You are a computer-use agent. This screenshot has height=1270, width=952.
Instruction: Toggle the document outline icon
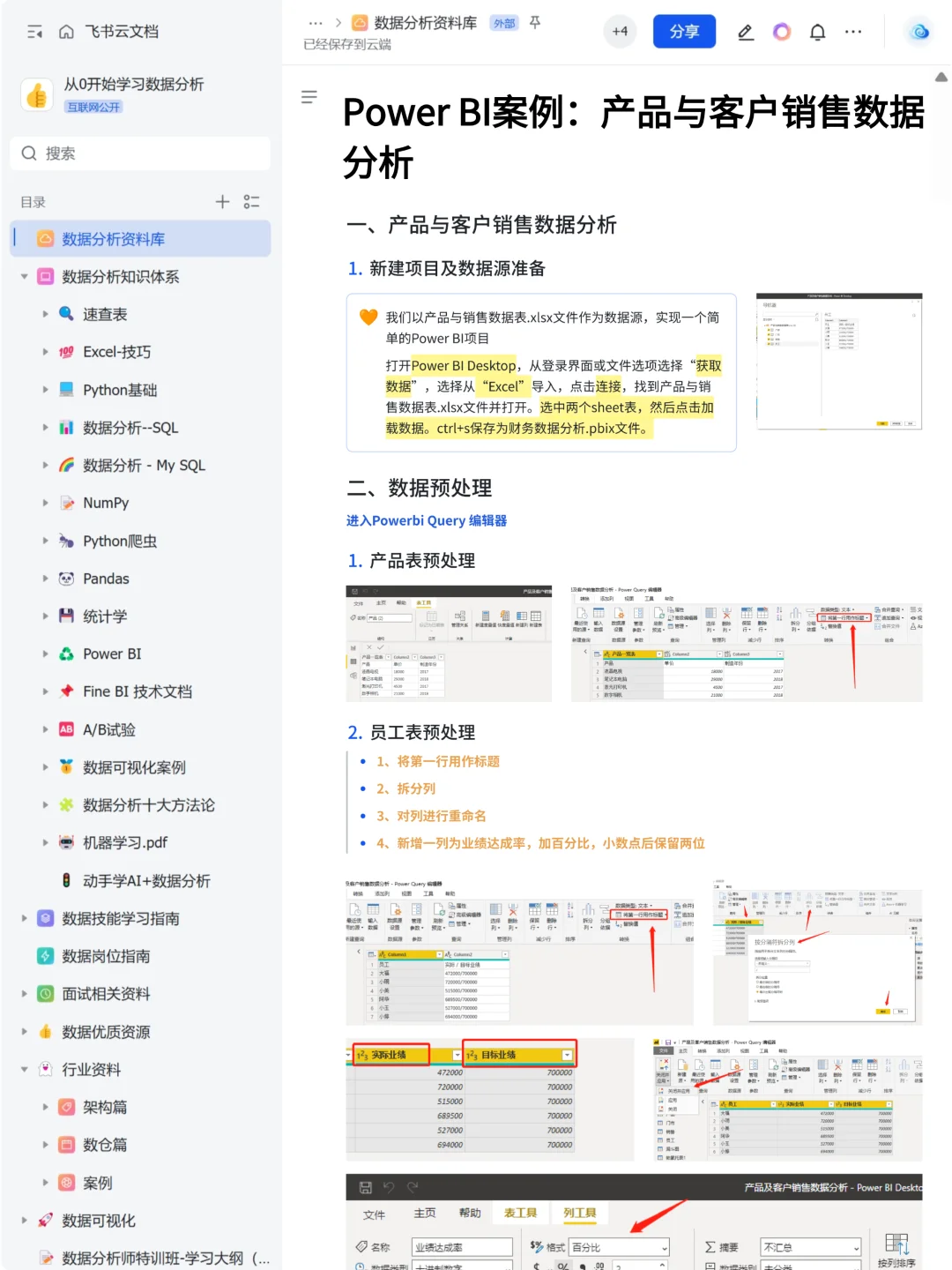(309, 97)
